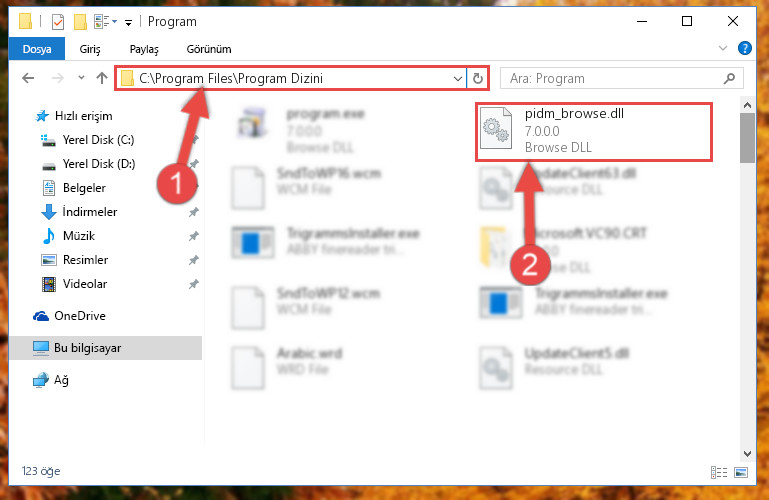
Task: Expand the recent locations dropdown arrow
Action: tap(81, 77)
